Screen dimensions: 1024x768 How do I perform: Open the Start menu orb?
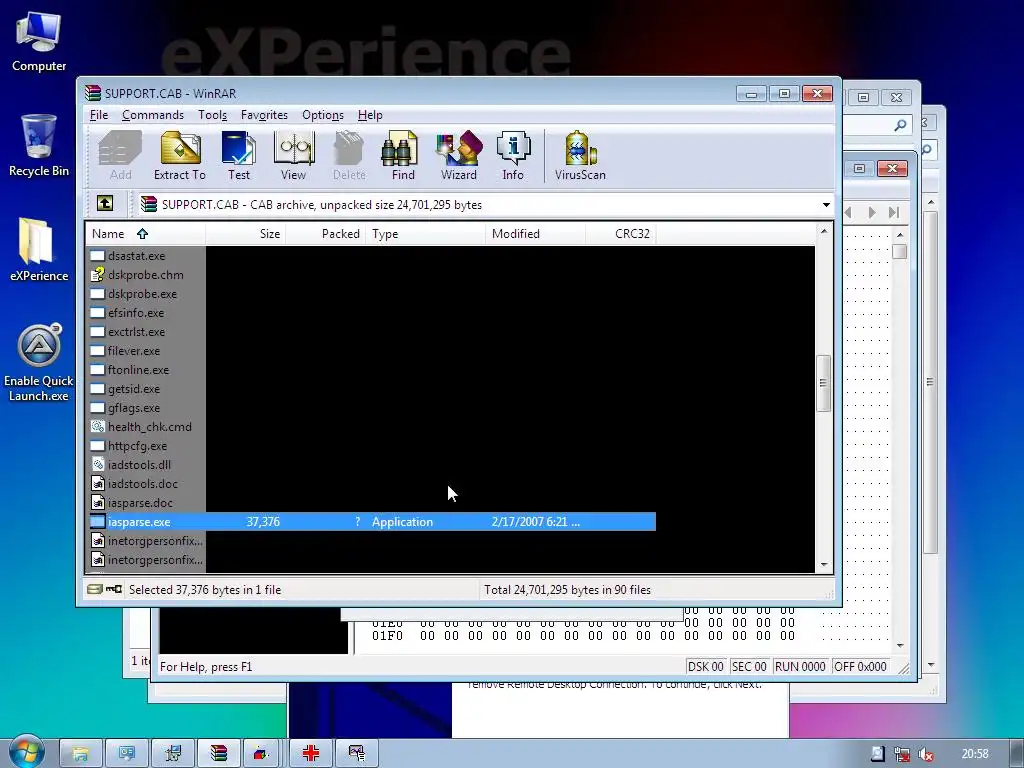pos(26,752)
